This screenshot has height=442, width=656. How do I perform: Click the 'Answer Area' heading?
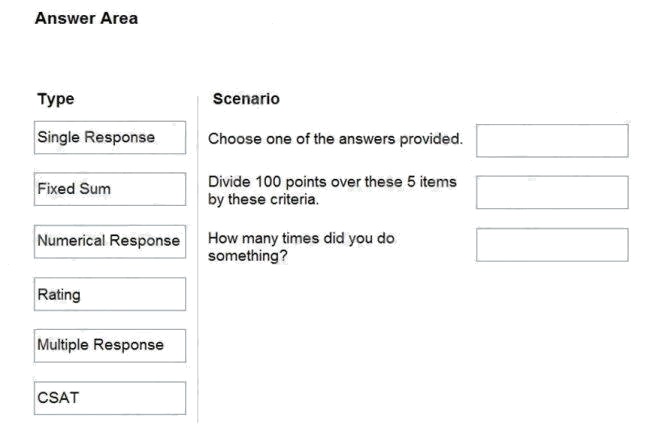86,18
